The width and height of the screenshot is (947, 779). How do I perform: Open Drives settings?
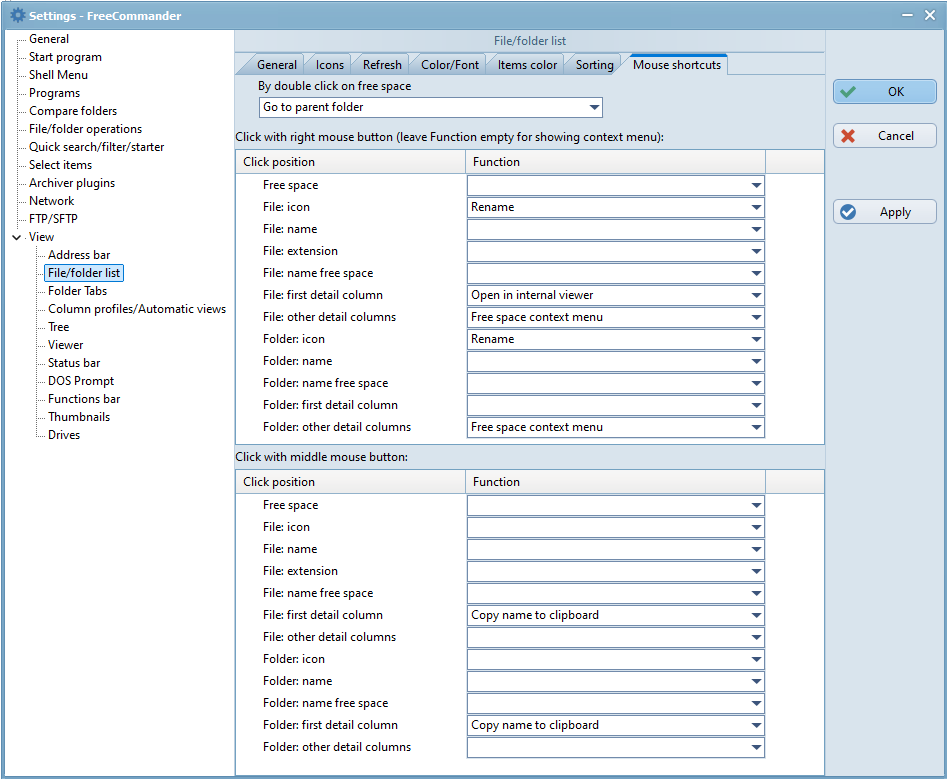point(64,435)
